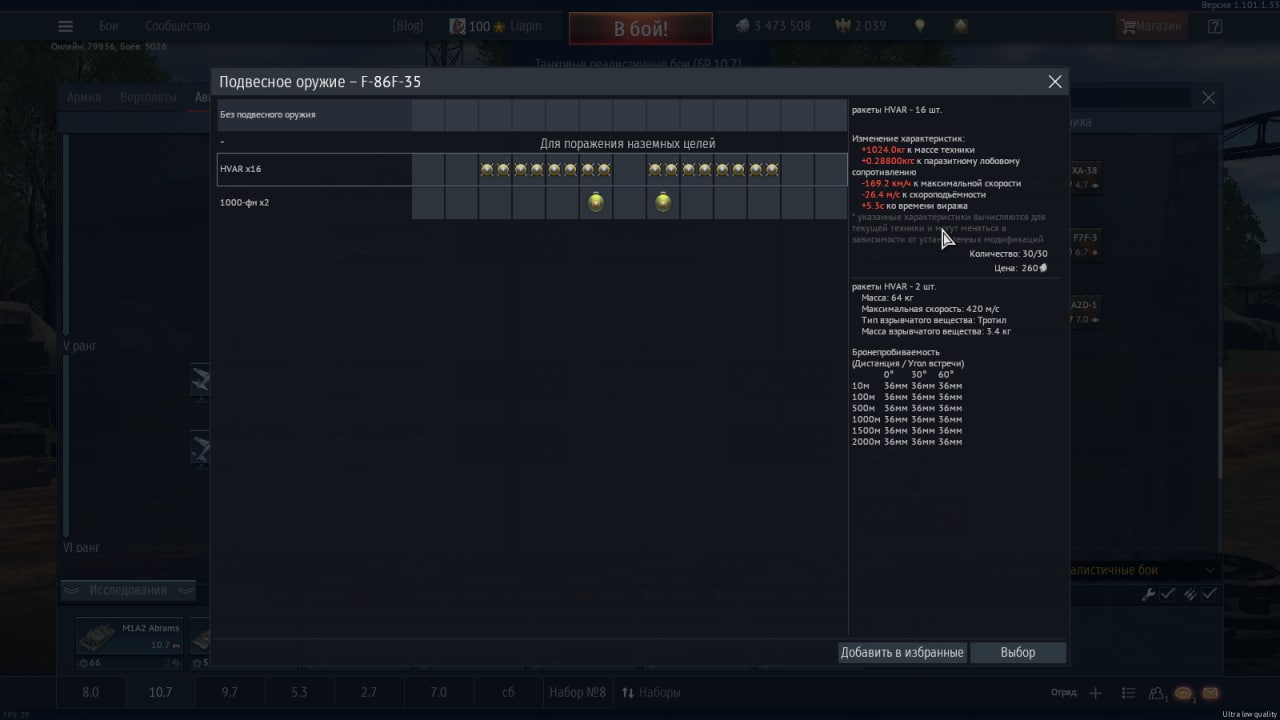Open the list icon beside squad plus
Screen dimensions: 1280x720
pos(1129,693)
